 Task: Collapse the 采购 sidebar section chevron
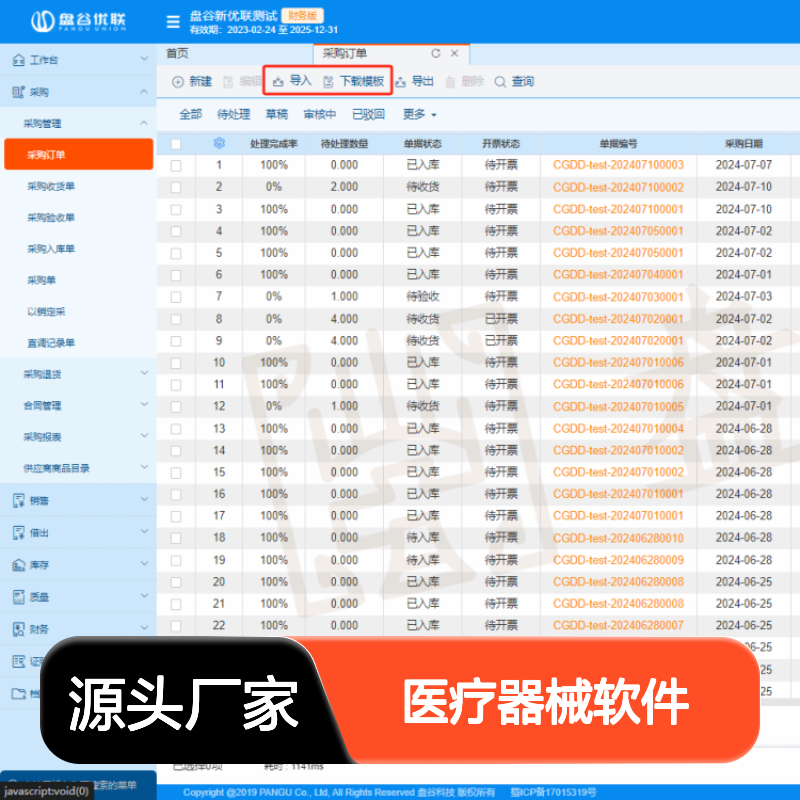[144, 91]
